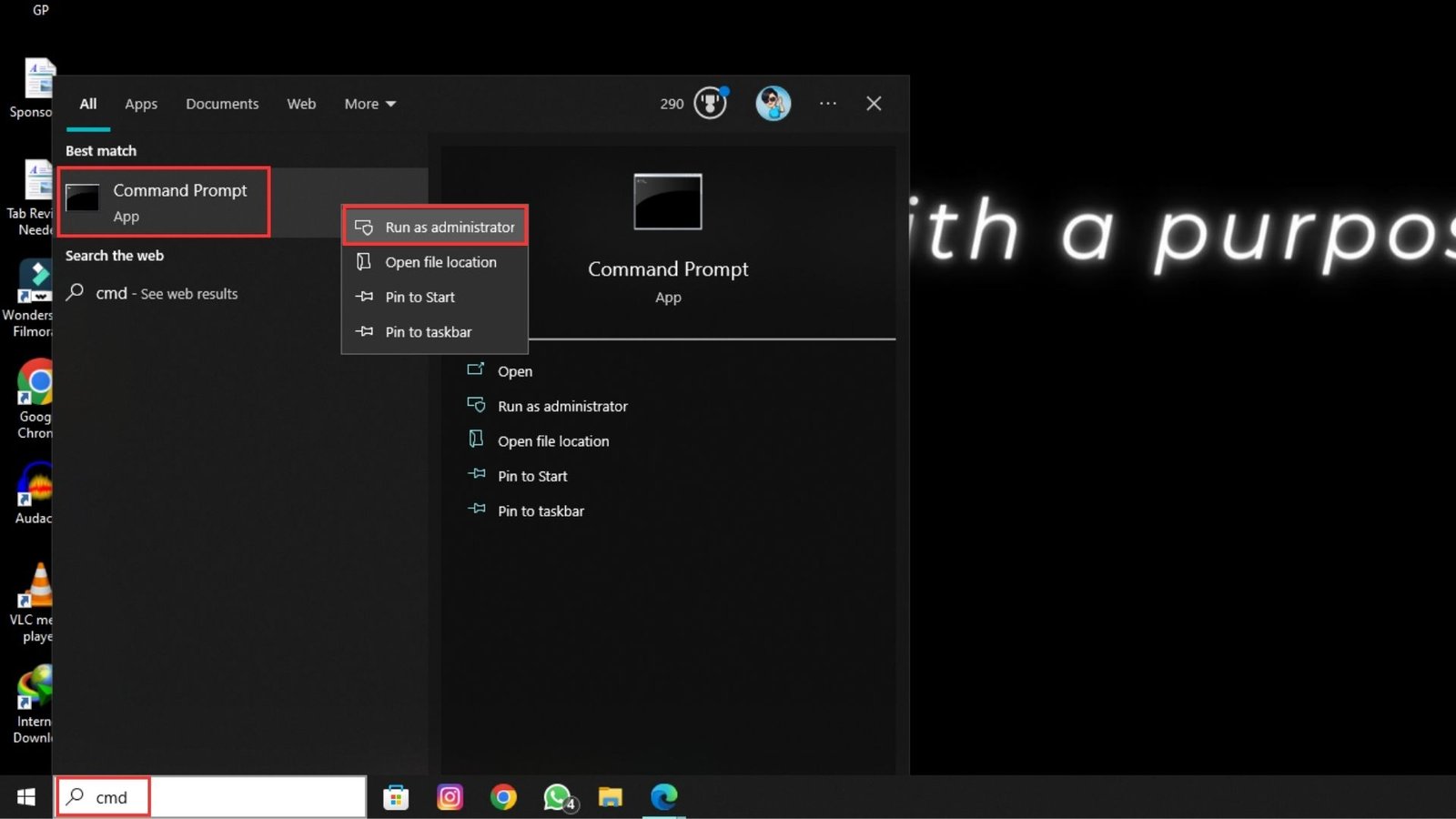Image resolution: width=1456 pixels, height=819 pixels.
Task: Expand the More dropdown
Action: [x=369, y=104]
